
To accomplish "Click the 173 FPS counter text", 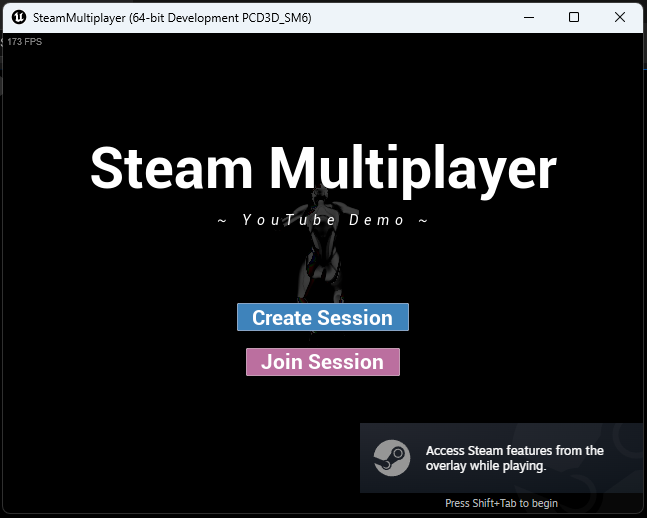I will 24,42.
